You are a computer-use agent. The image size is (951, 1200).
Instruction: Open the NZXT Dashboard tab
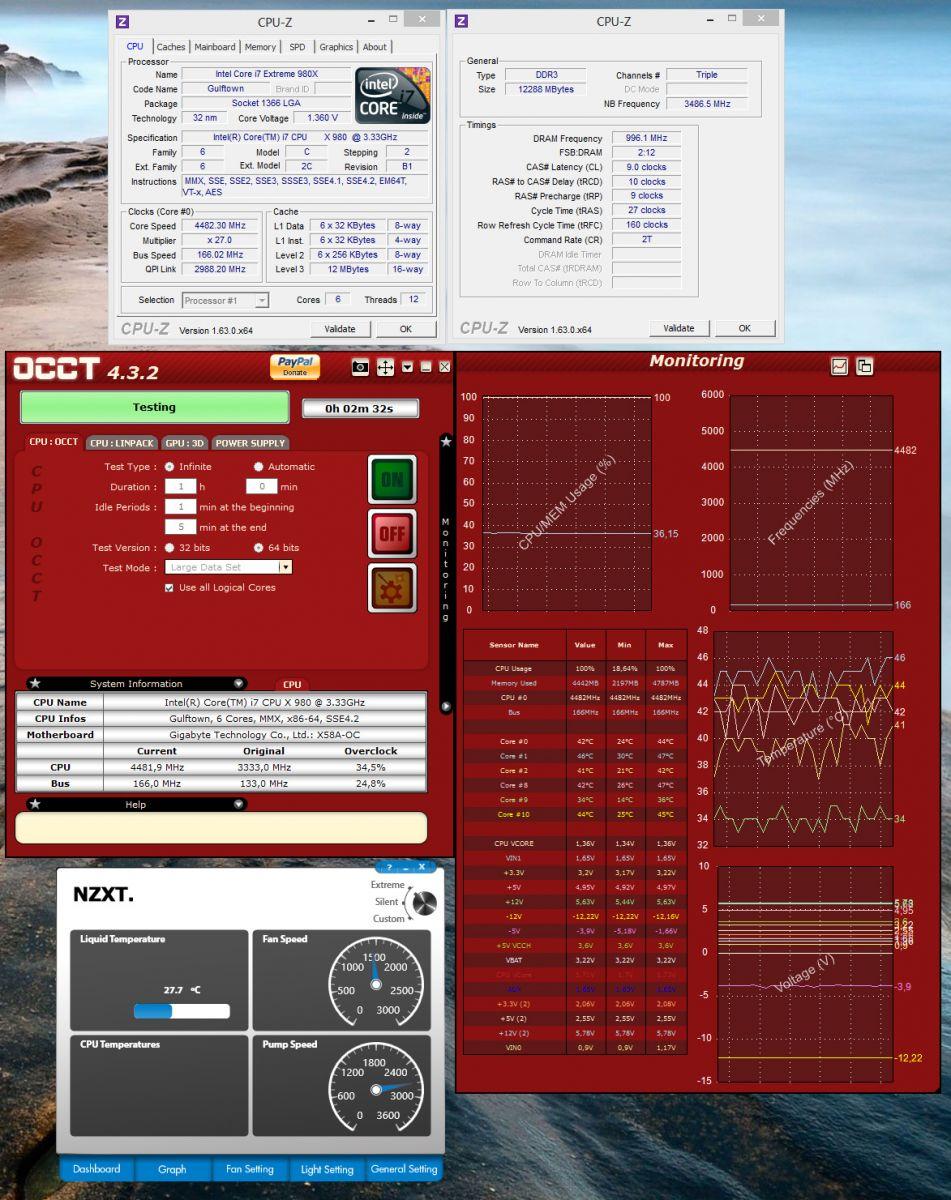[x=97, y=1169]
